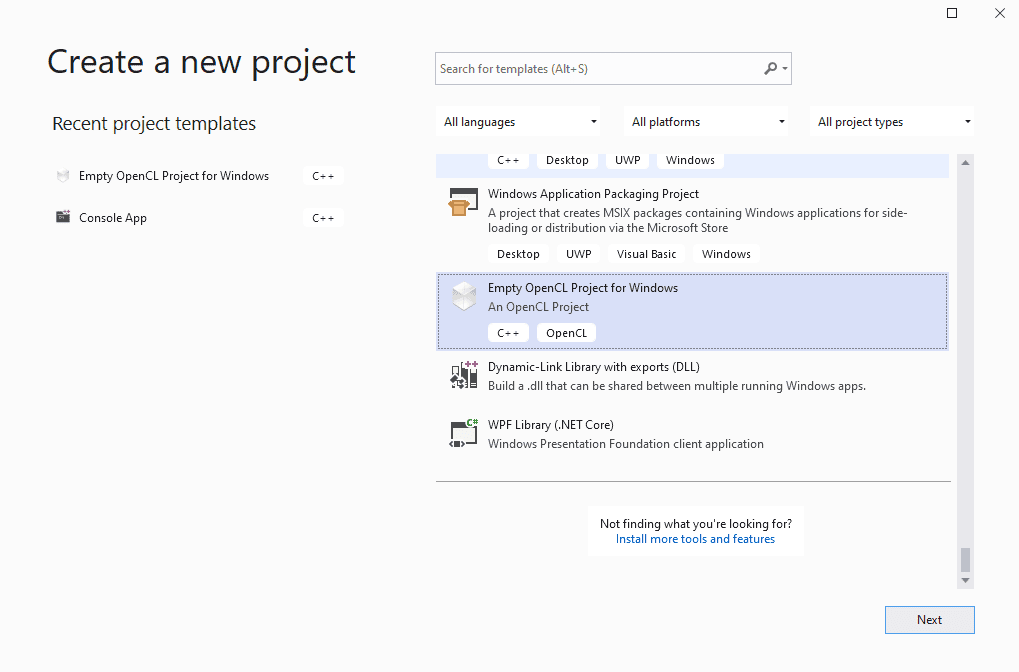The width and height of the screenshot is (1019, 672).
Task: Click the search magnifier icon
Action: pyautogui.click(x=770, y=68)
